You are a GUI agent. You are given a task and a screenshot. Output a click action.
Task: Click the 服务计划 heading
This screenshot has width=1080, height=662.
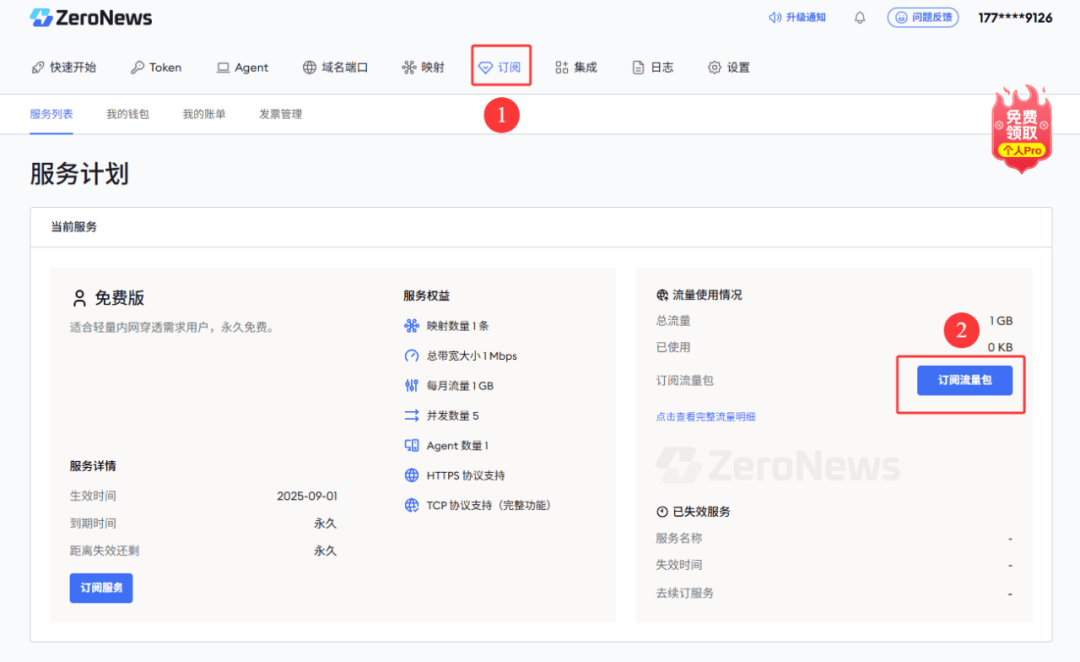click(79, 174)
